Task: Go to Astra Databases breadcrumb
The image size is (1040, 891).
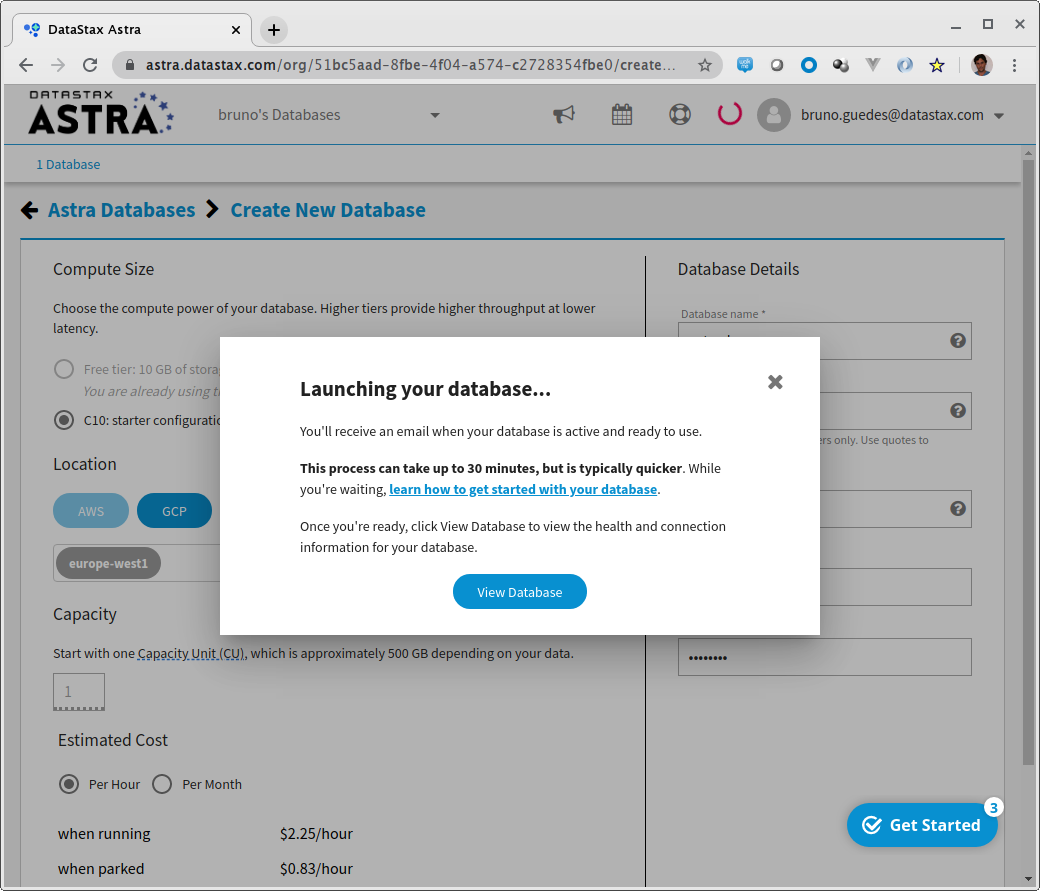Action: [121, 210]
